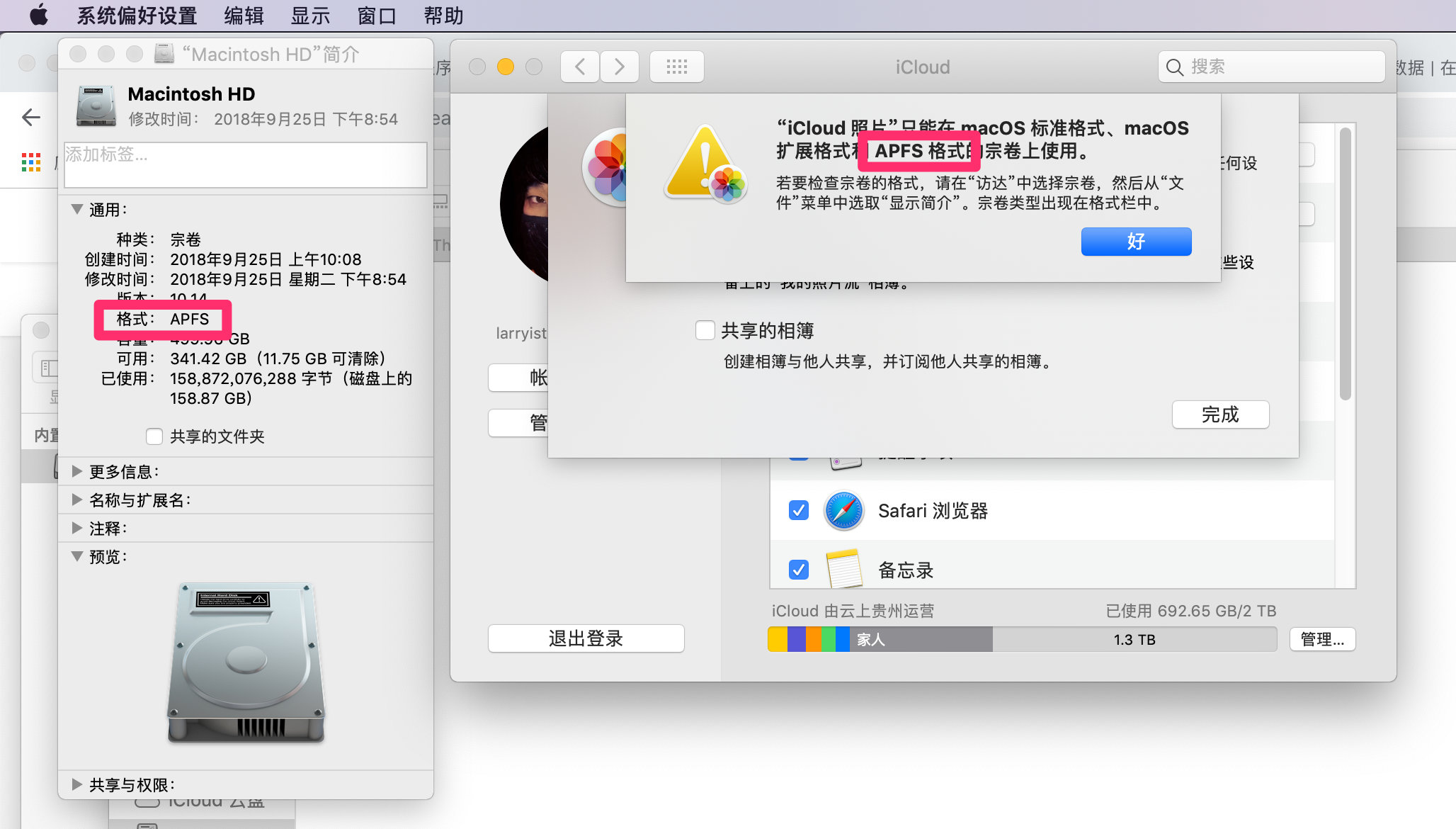Expand the 共享与权限 section
The image size is (1456, 829).
pos(77,784)
